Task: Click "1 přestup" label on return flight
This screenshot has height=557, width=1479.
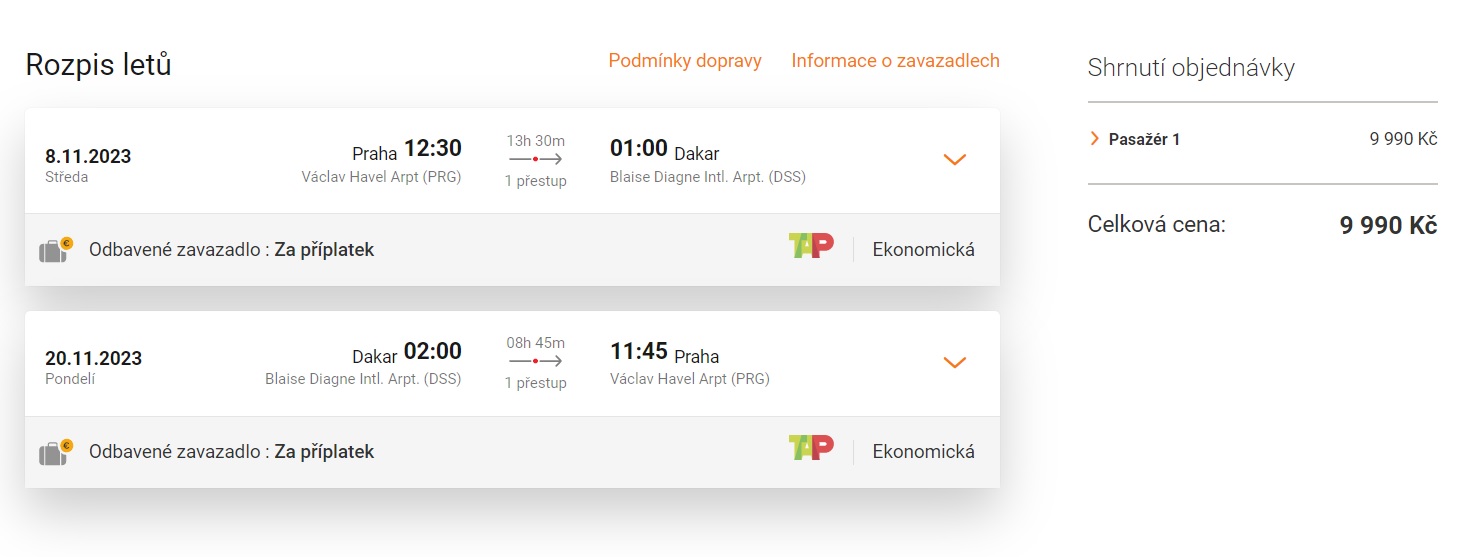Action: [x=535, y=383]
